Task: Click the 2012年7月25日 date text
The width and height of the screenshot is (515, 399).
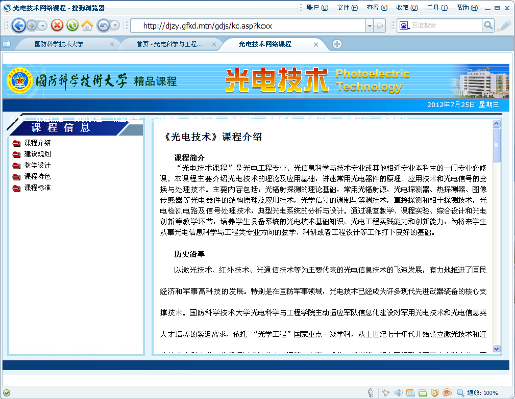Action: click(451, 105)
